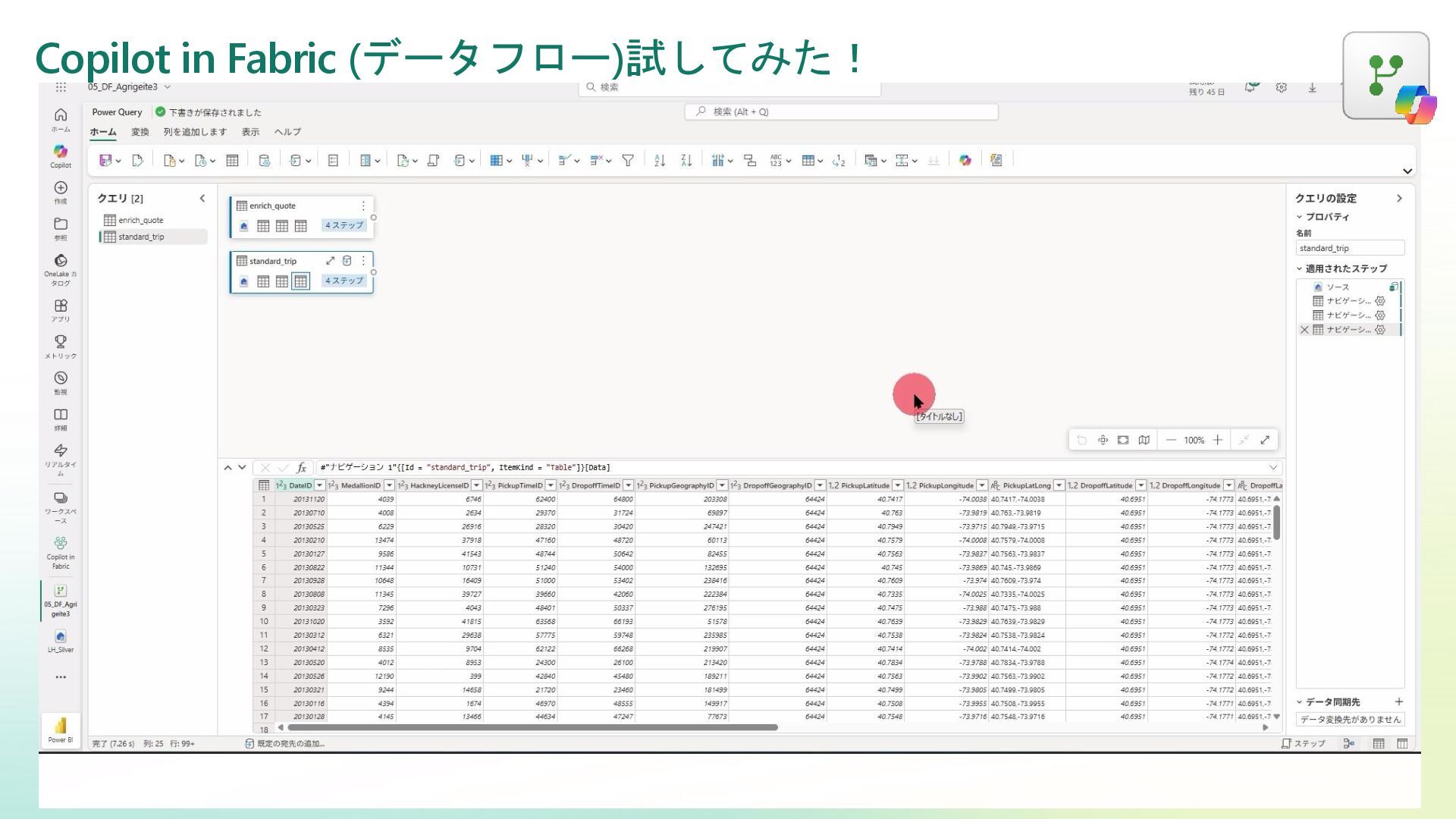Expand the standard_trip query card
1456x819 pixels.
point(331,261)
